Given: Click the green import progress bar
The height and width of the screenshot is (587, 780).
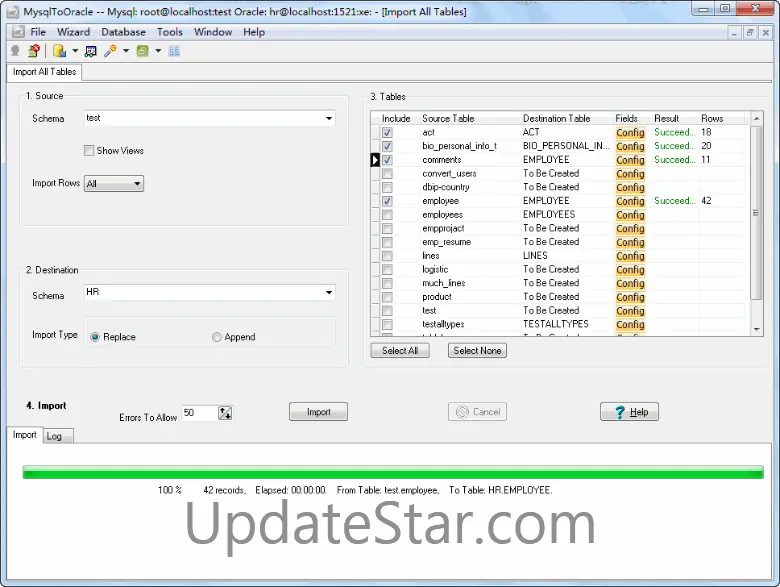Looking at the screenshot, I should [x=393, y=472].
